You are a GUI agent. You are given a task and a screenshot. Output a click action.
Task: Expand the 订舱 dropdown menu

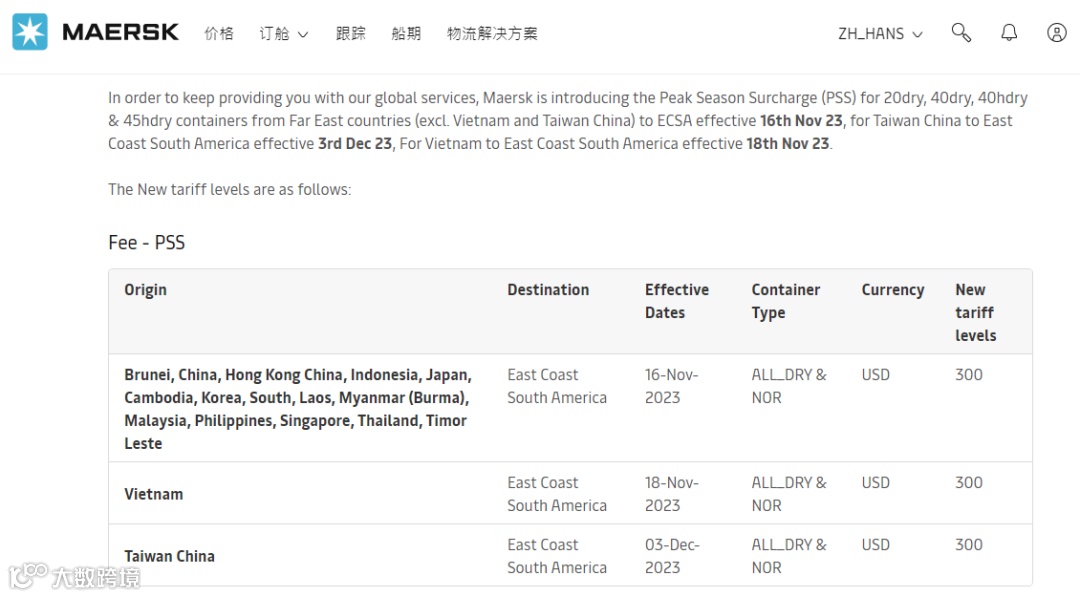[x=283, y=33]
